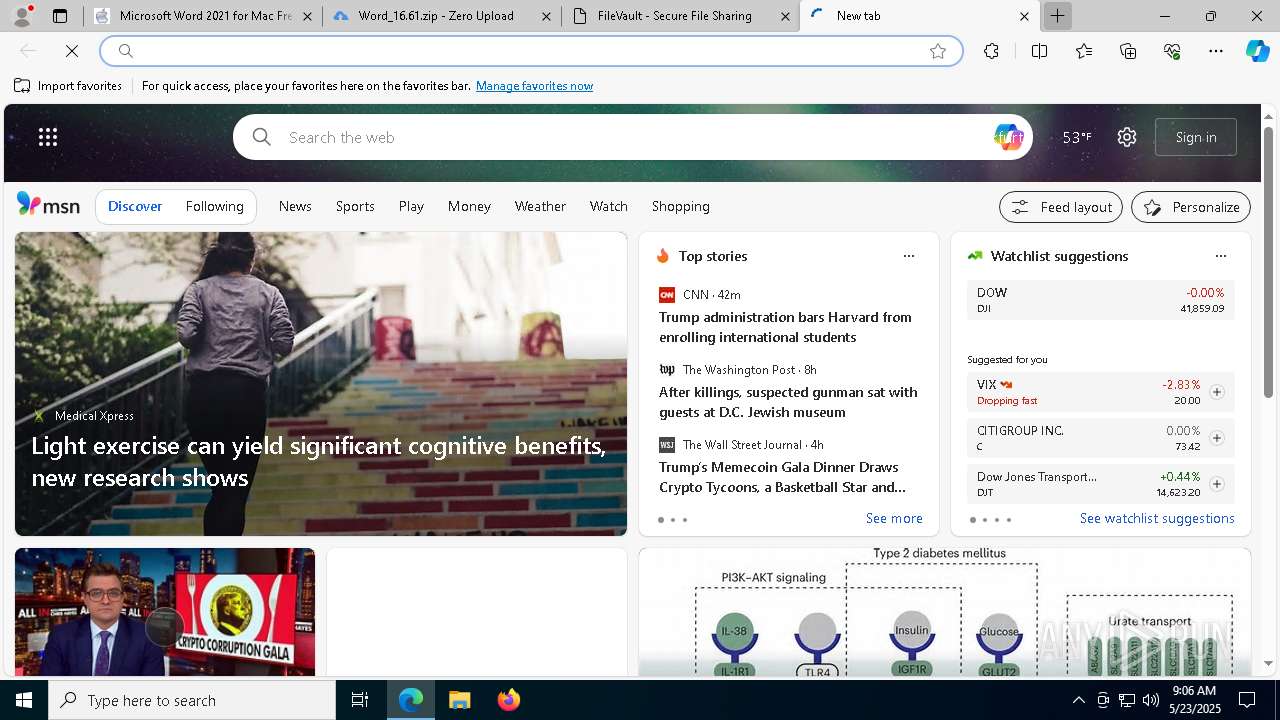Open File Explorer from taskbar
1280x720 pixels.
[459, 700]
